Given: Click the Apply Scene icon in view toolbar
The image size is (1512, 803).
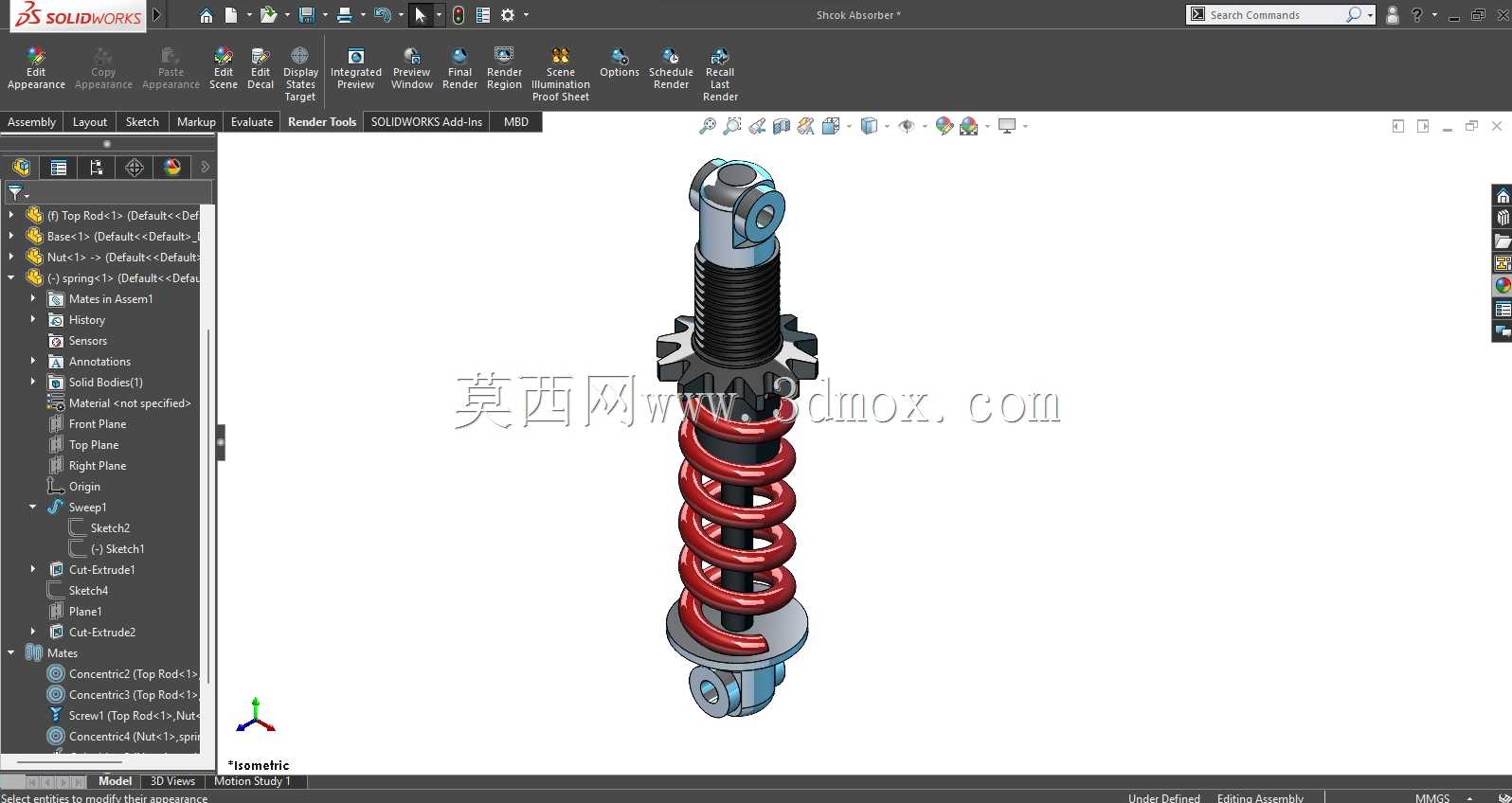Looking at the screenshot, I should click(x=968, y=126).
